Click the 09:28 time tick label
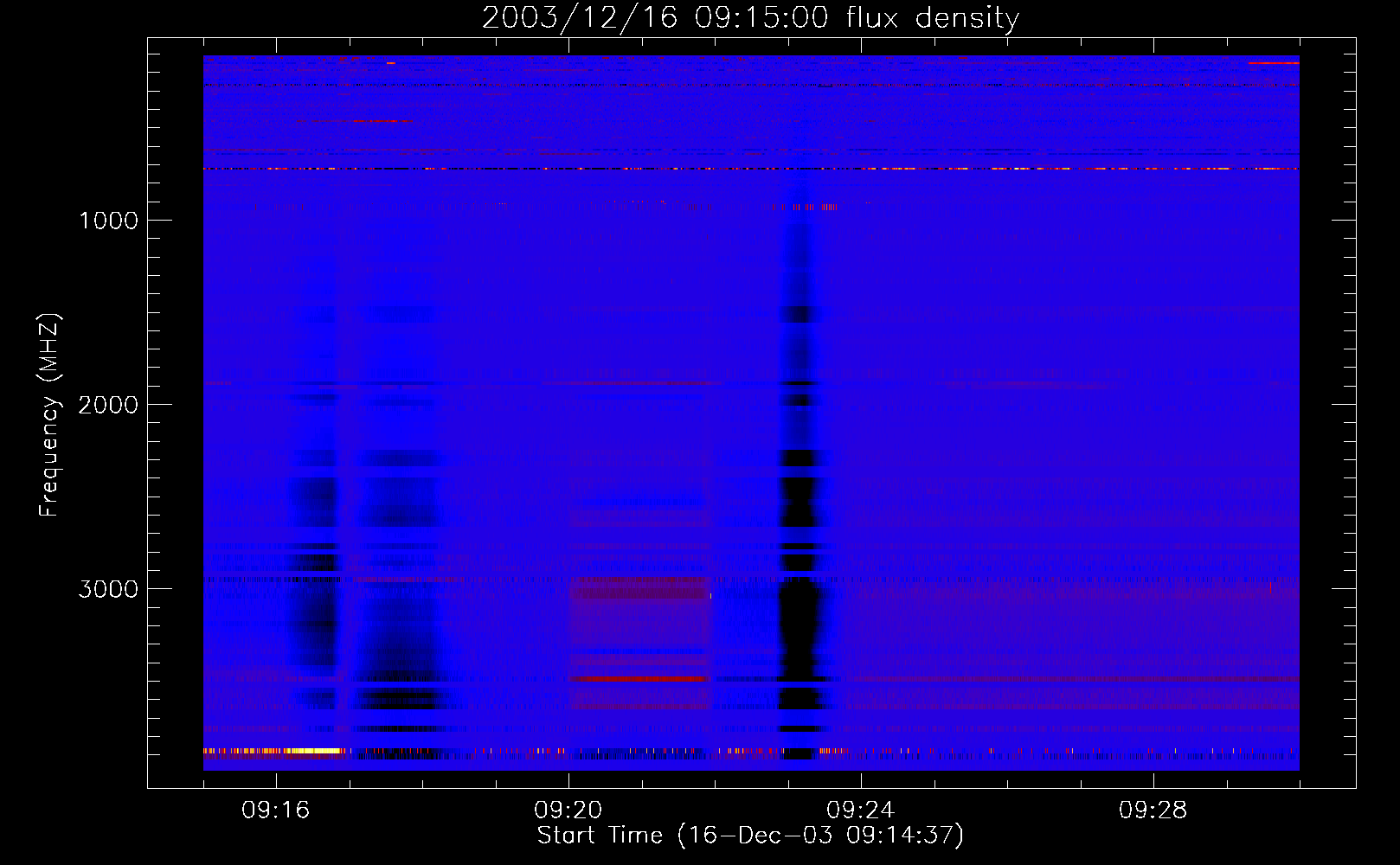 click(x=1153, y=811)
